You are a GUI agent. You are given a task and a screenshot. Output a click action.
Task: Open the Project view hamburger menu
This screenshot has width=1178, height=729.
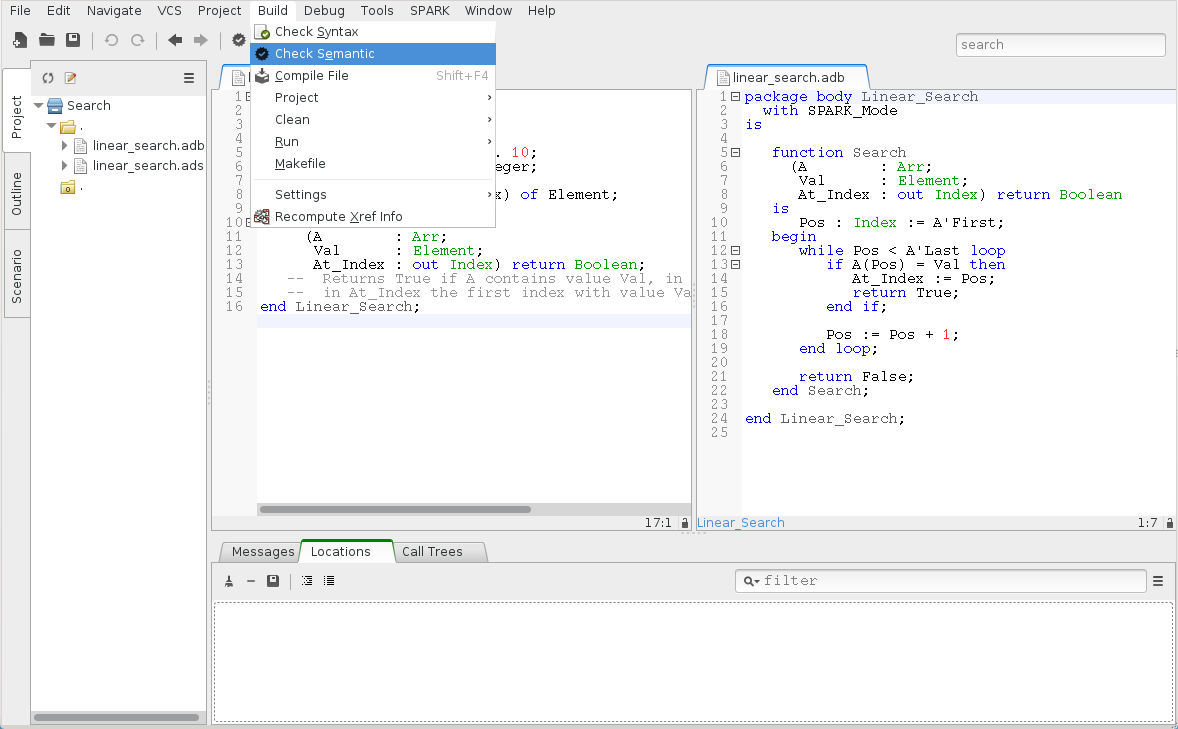coord(189,78)
